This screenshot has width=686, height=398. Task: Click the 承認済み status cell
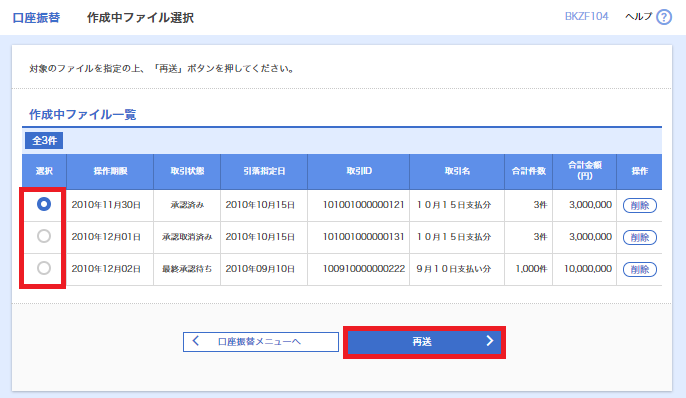pyautogui.click(x=187, y=205)
